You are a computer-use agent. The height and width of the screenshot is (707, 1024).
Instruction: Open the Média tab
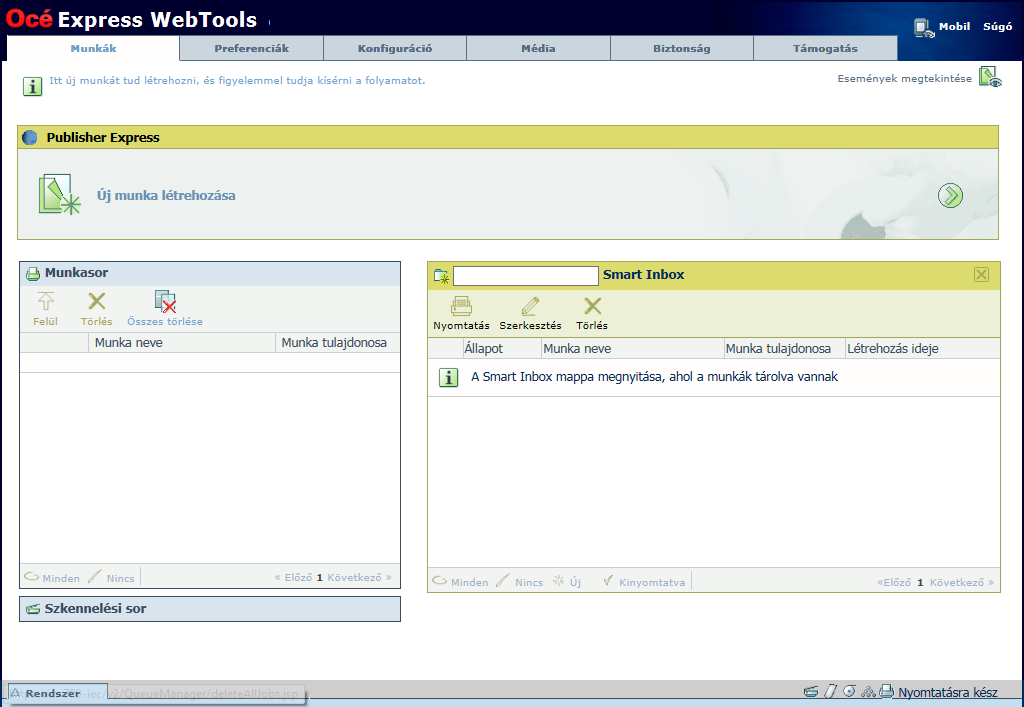(x=538, y=48)
